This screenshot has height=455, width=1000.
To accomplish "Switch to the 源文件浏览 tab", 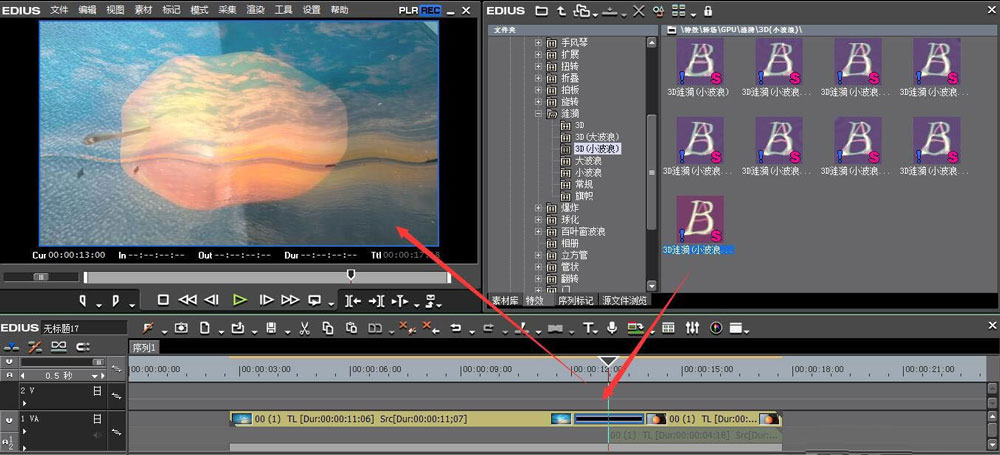I will coord(624,301).
